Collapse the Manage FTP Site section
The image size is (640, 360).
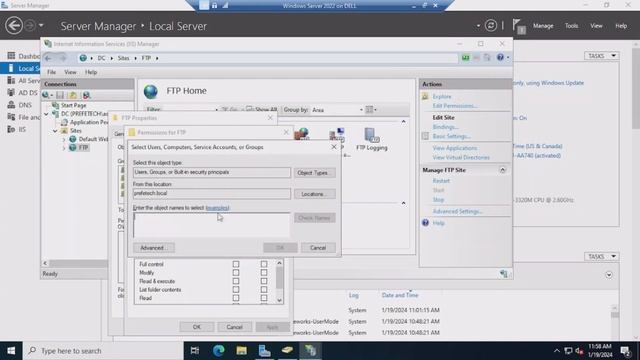(x=502, y=170)
